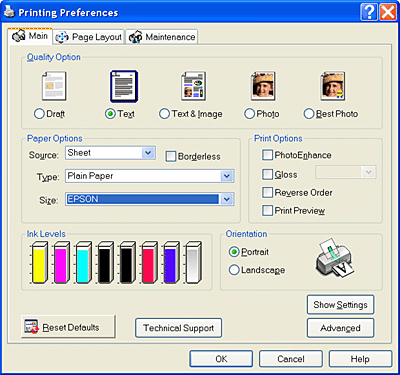Click the Show Settings button
400x375 pixels.
click(x=340, y=305)
